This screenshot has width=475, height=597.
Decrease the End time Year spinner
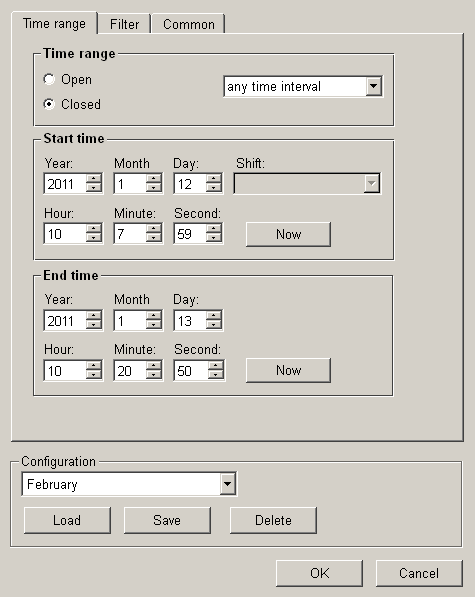tap(94, 324)
